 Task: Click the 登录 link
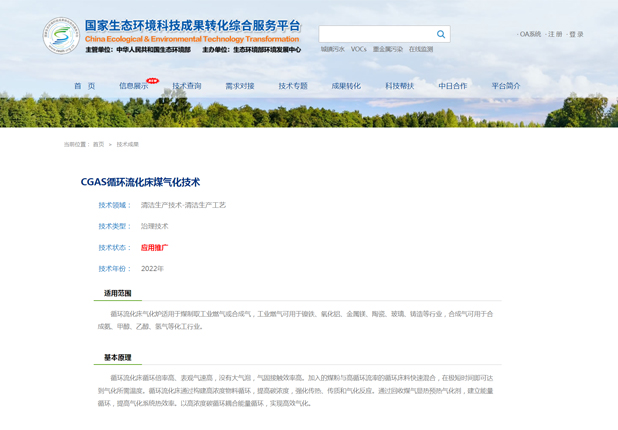(x=576, y=34)
